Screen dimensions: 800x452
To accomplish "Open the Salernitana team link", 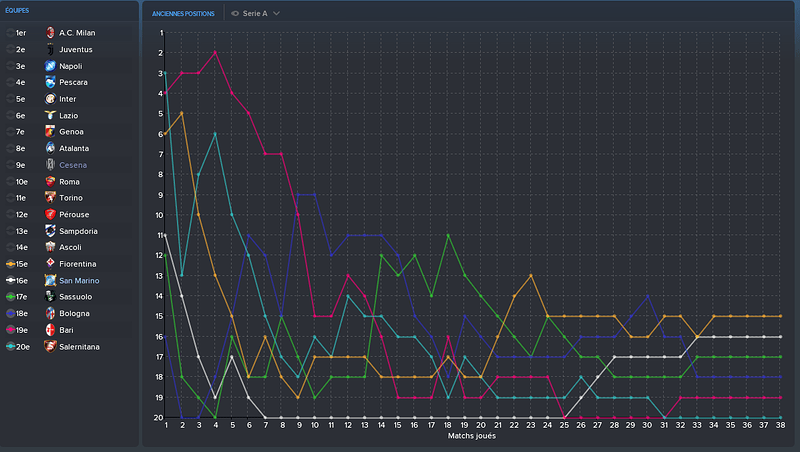I will click(79, 346).
